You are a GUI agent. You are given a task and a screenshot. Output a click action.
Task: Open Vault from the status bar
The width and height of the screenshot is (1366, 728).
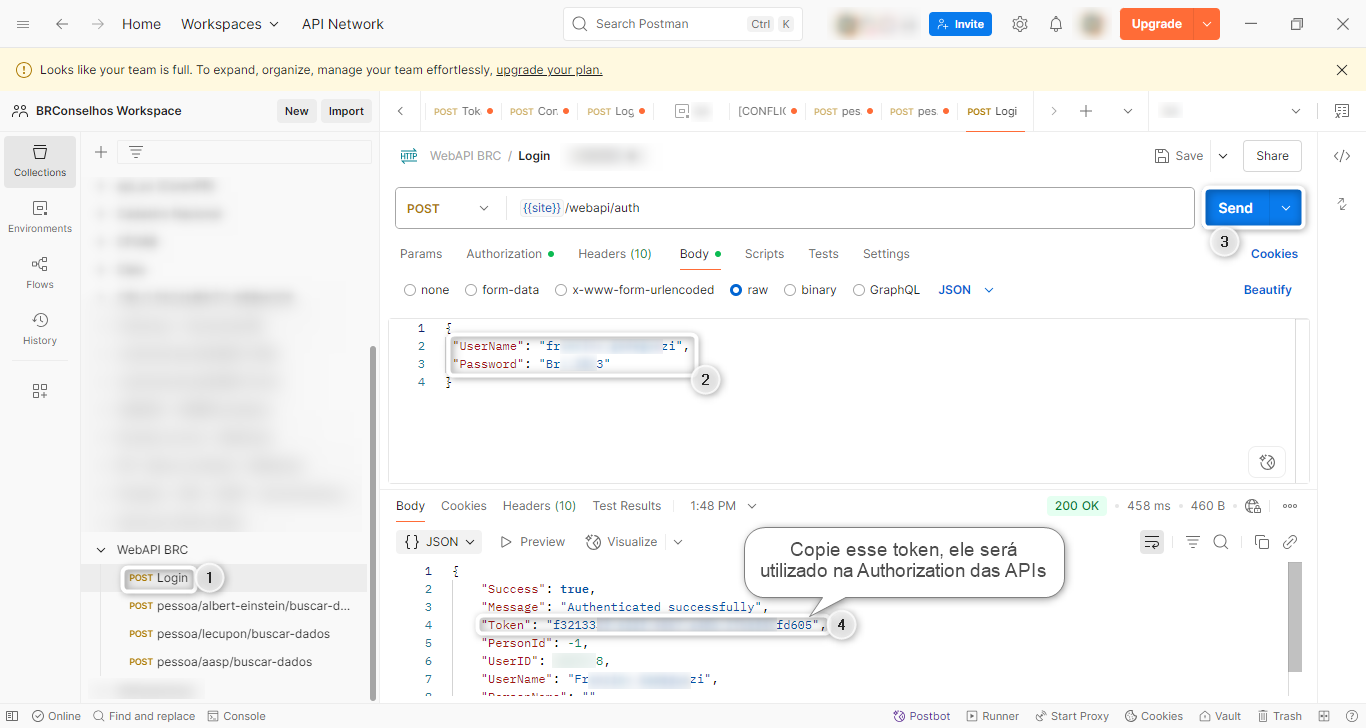click(1219, 716)
